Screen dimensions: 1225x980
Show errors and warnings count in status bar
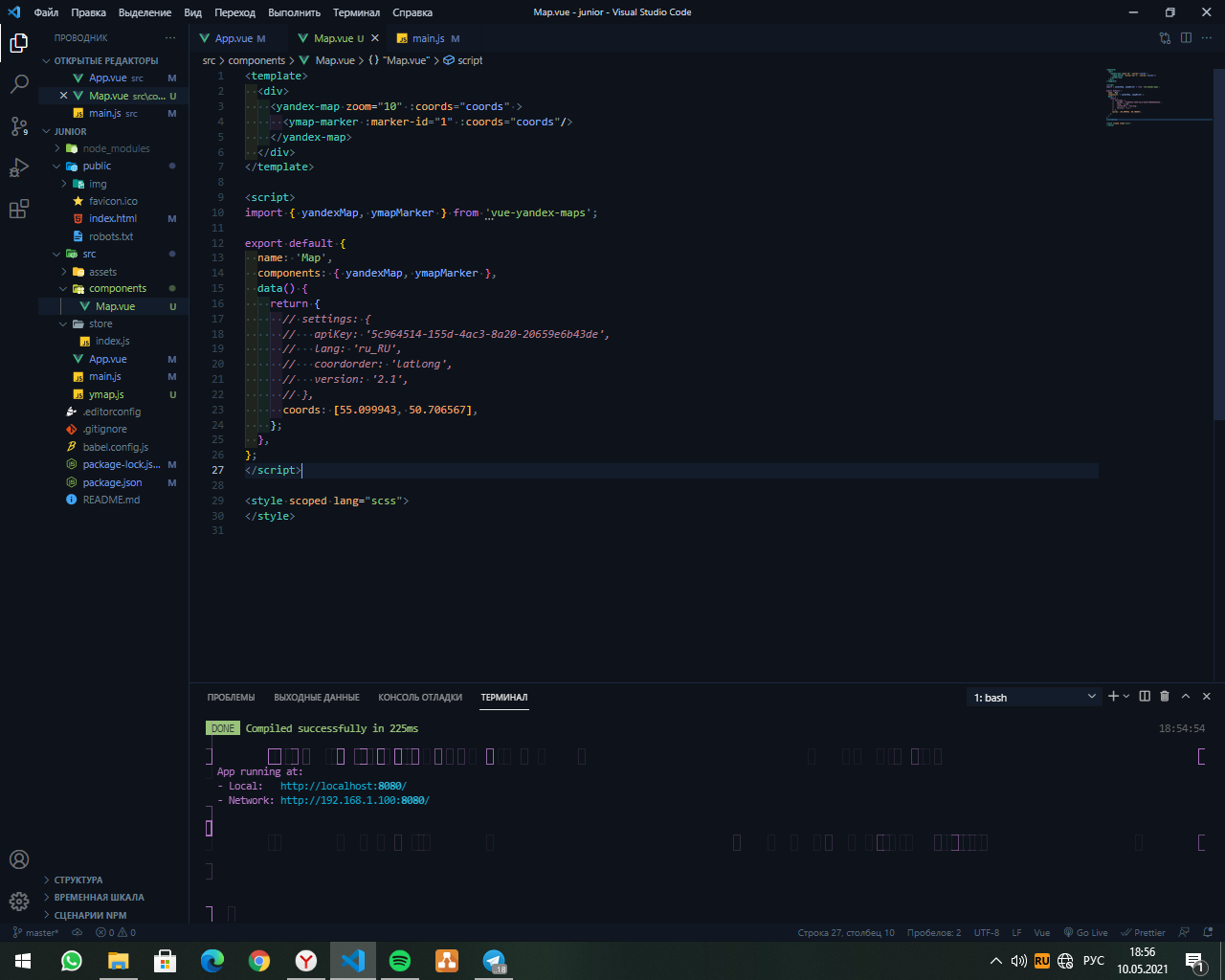pyautogui.click(x=116, y=932)
